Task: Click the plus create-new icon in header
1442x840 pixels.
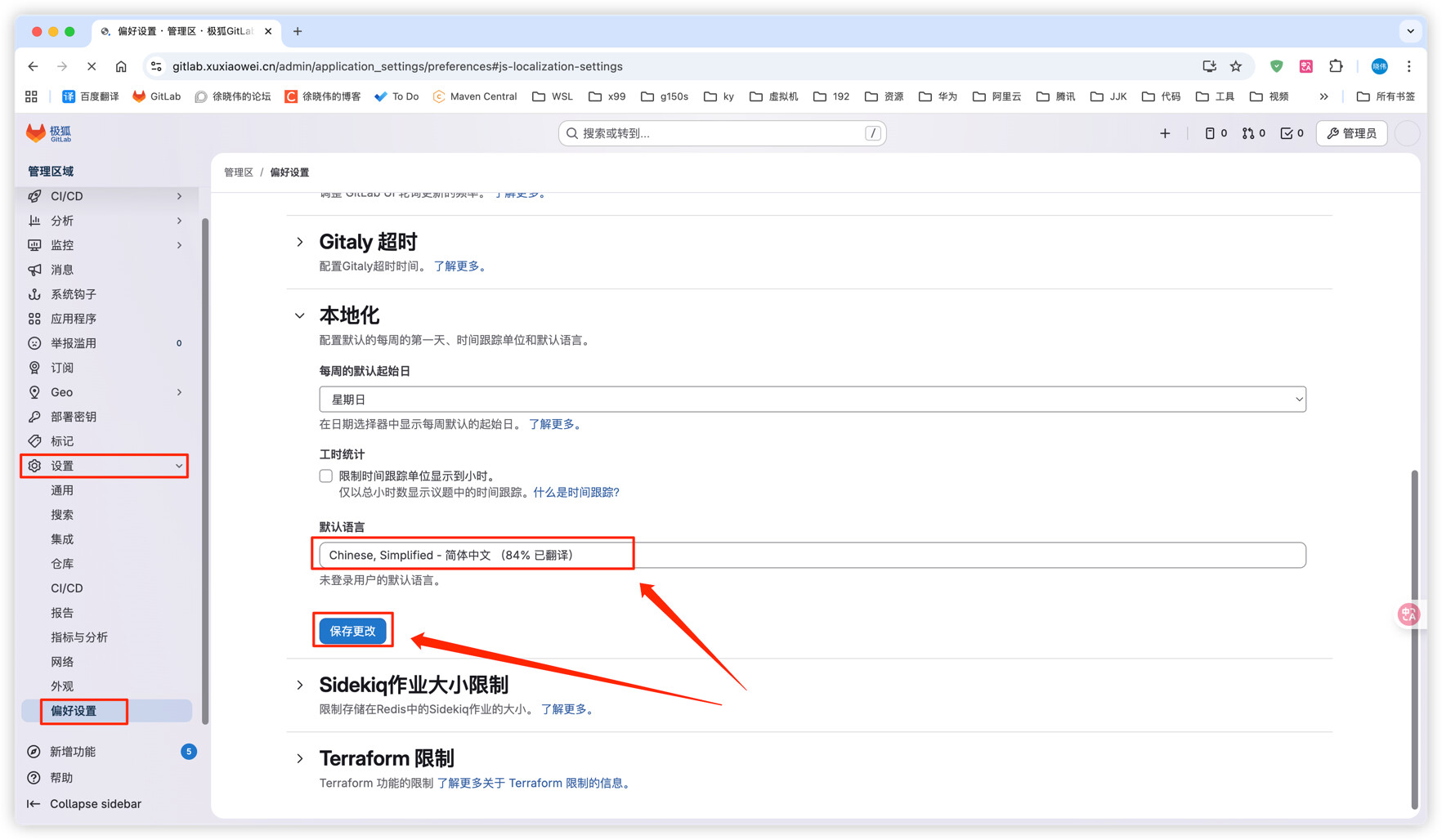Action: coord(1165,133)
